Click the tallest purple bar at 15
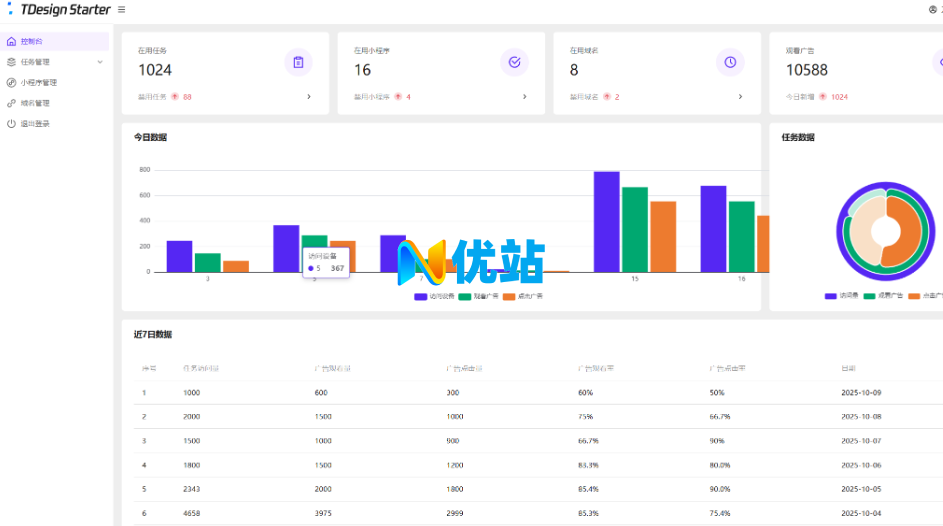Image resolution: width=943 pixels, height=526 pixels. [x=606, y=221]
